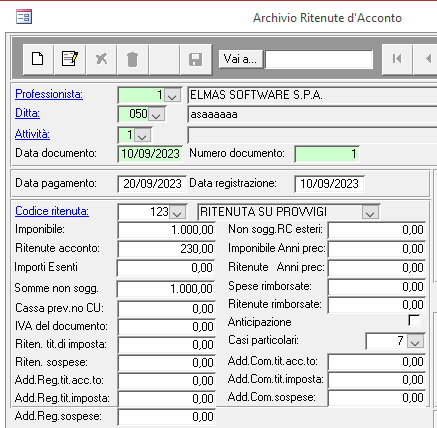
Task: Open the Professionista link
Action: pos(49,94)
